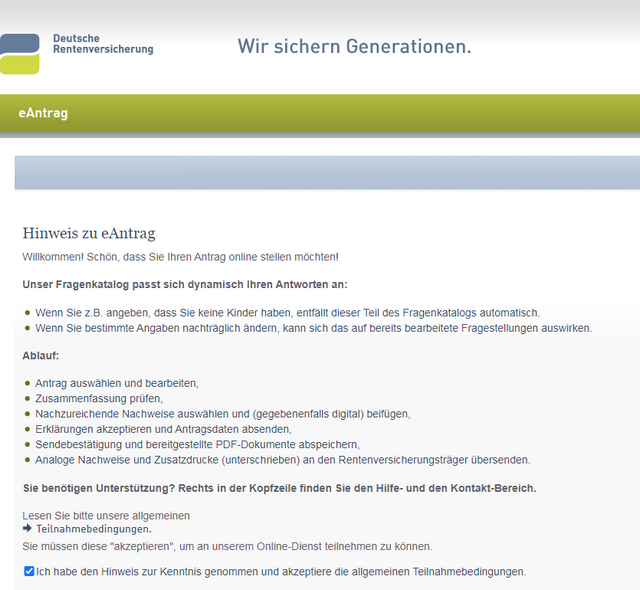Uncheck the terms acceptance checkbox

pos(28,571)
